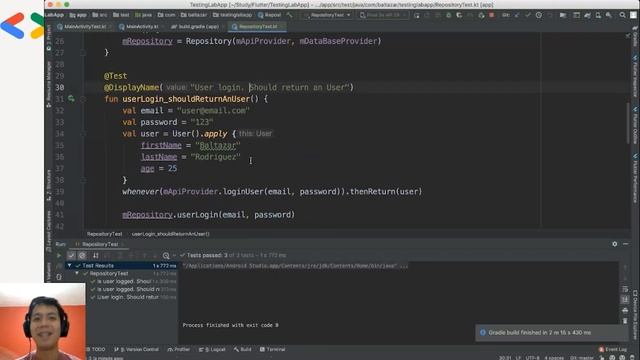Image resolution: width=640 pixels, height=360 pixels.
Task: Click the userLogin_shouldReturnAnUser() breadcrumb
Action: [x=171, y=234]
